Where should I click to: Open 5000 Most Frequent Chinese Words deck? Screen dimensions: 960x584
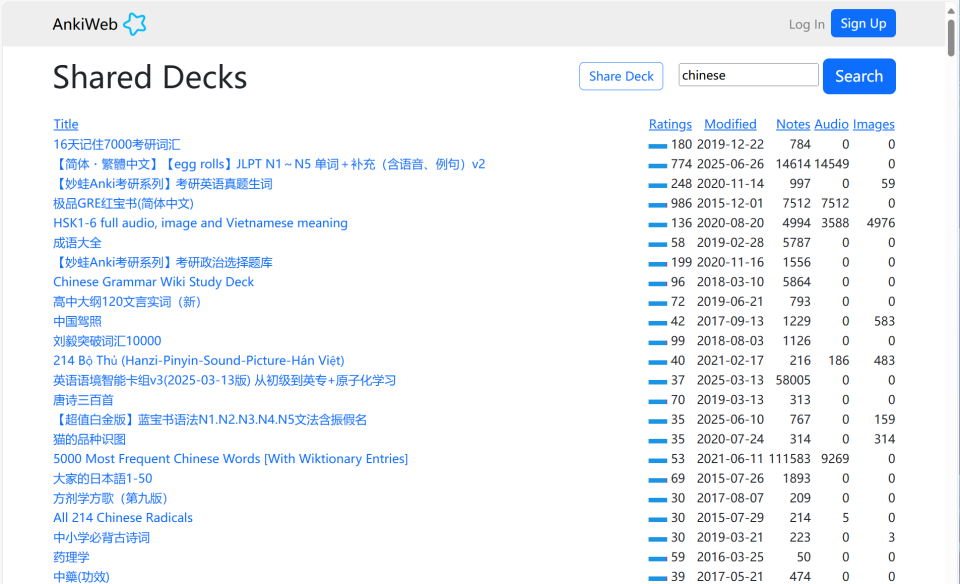click(x=230, y=459)
